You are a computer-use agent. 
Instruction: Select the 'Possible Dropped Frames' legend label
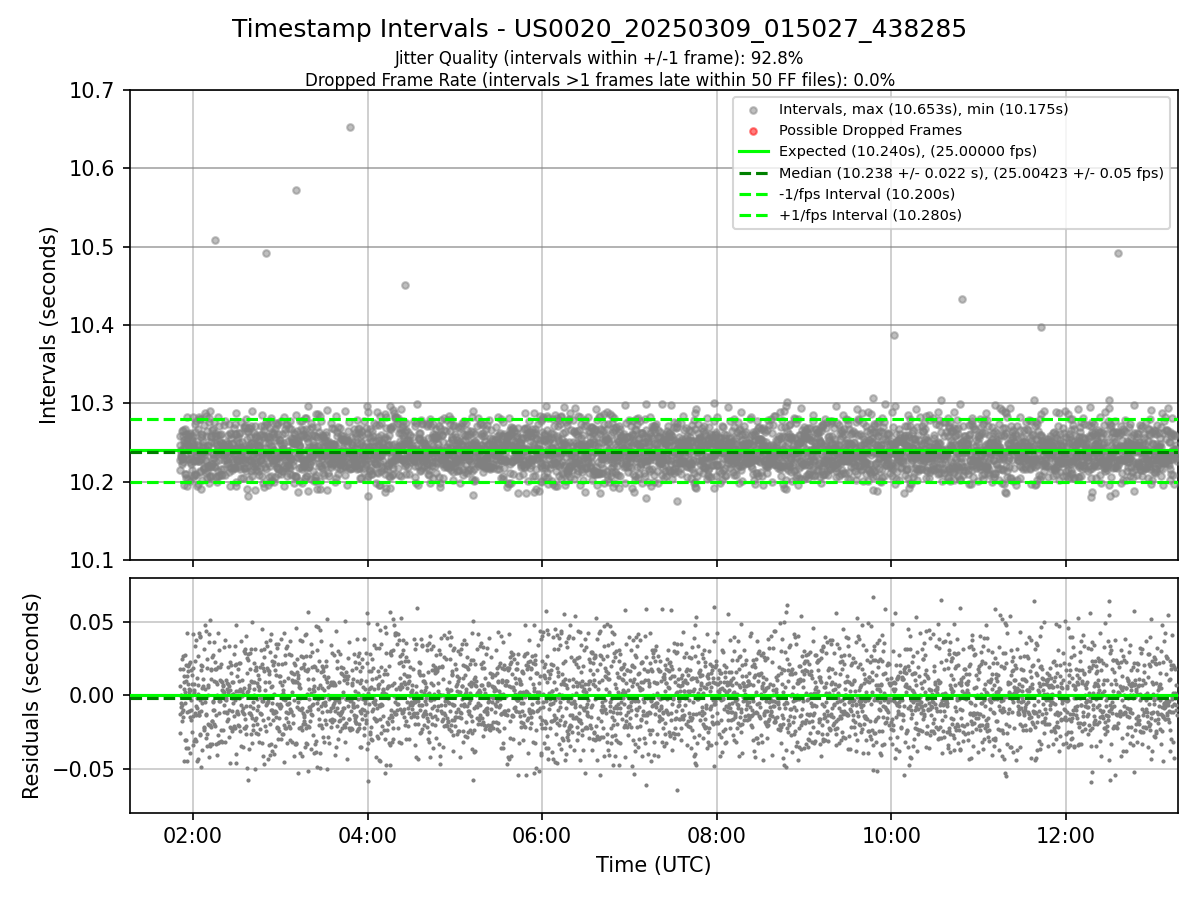pyautogui.click(x=870, y=130)
